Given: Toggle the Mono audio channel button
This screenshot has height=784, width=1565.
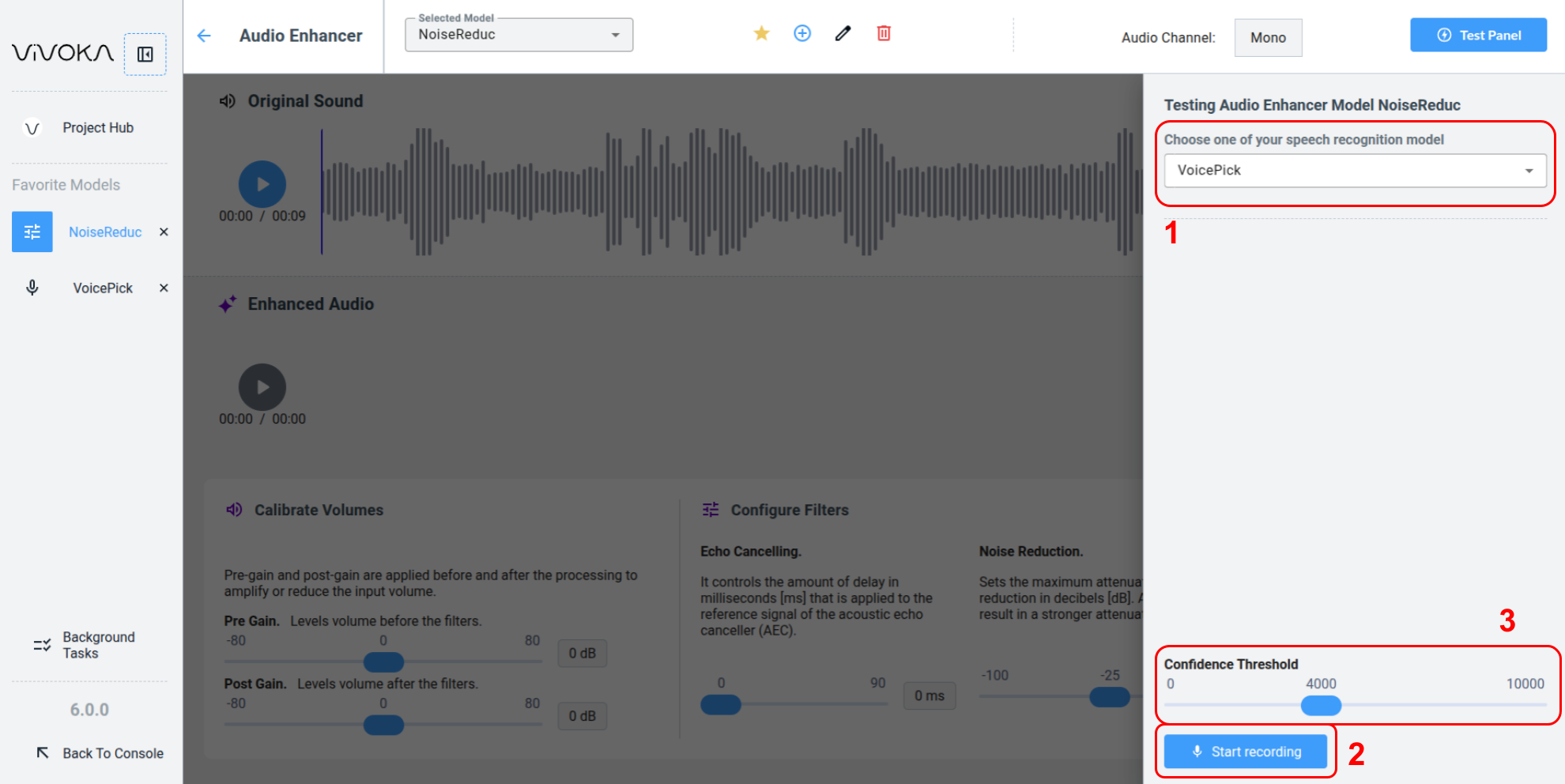Looking at the screenshot, I should click(1268, 38).
